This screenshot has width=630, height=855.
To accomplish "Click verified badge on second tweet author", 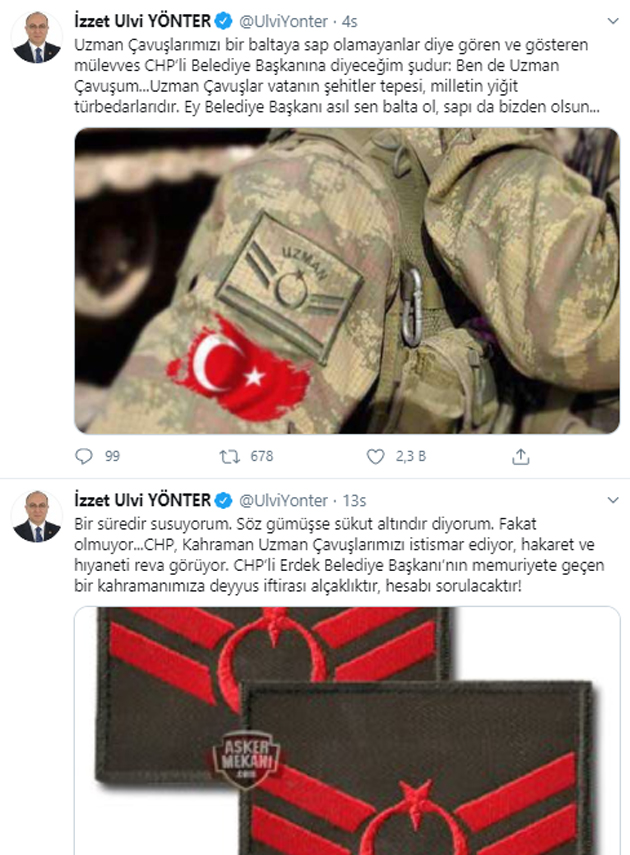I will click(x=223, y=500).
